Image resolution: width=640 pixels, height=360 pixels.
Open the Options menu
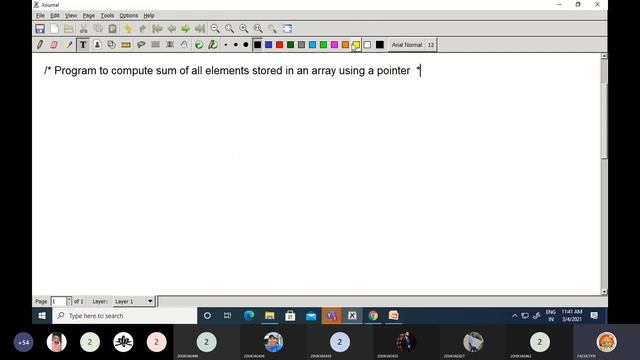[x=129, y=16]
